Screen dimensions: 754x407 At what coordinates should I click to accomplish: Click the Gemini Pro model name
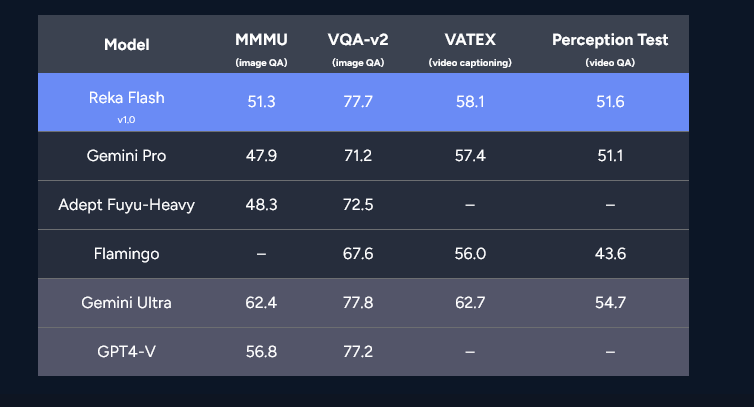[x=126, y=156]
